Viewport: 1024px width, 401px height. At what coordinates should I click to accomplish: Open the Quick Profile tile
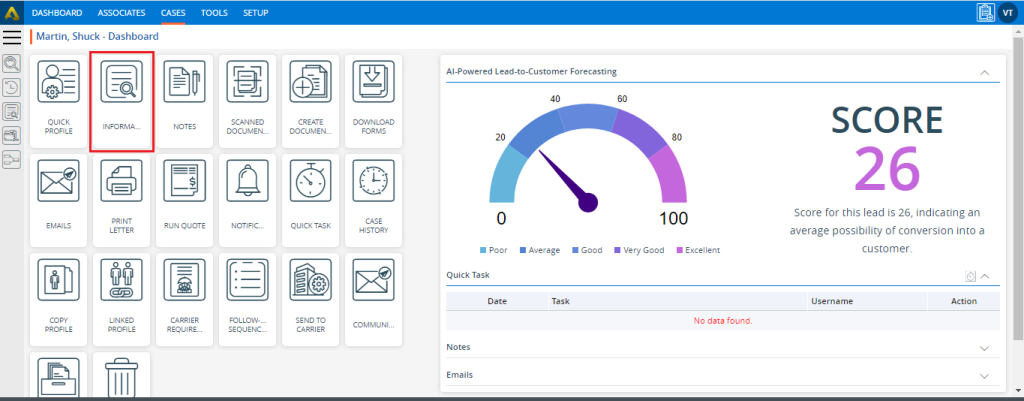(58, 101)
